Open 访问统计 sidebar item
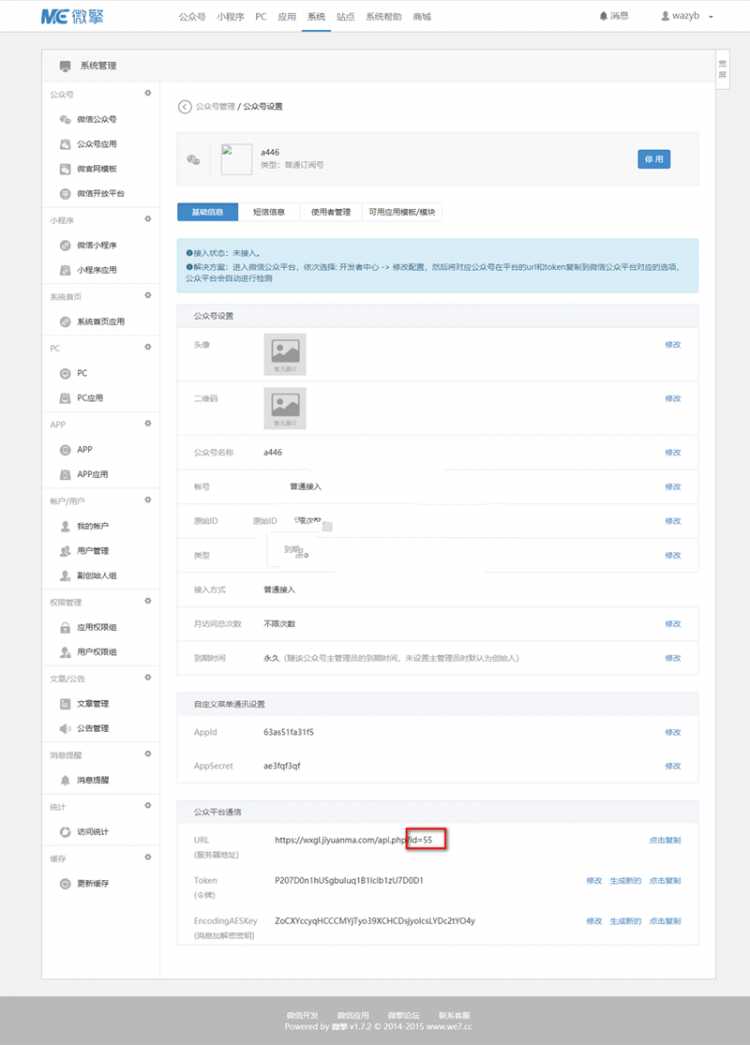Viewport: 750px width, 1045px height. point(92,832)
